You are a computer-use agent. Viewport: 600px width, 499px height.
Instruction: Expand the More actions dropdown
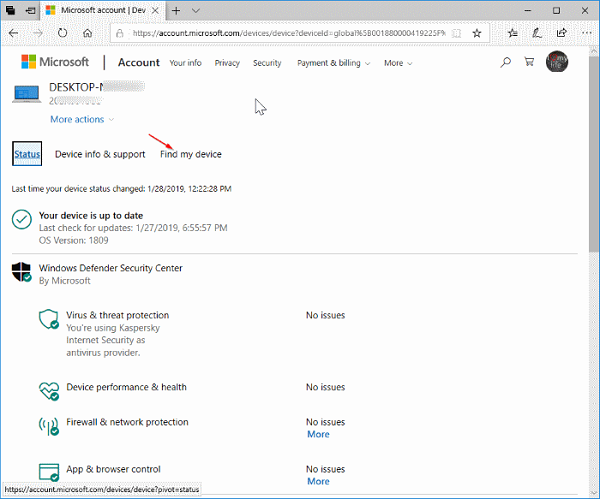tap(82, 119)
